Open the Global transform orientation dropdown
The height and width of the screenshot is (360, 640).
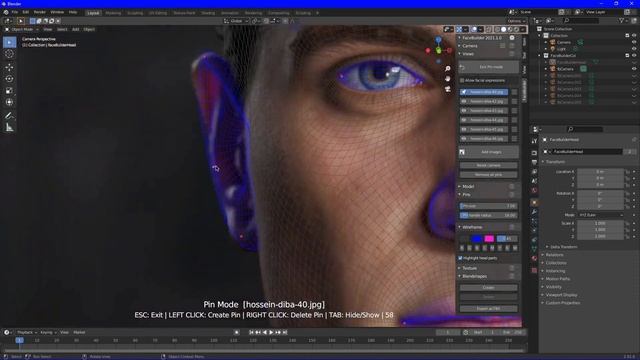tap(236, 21)
